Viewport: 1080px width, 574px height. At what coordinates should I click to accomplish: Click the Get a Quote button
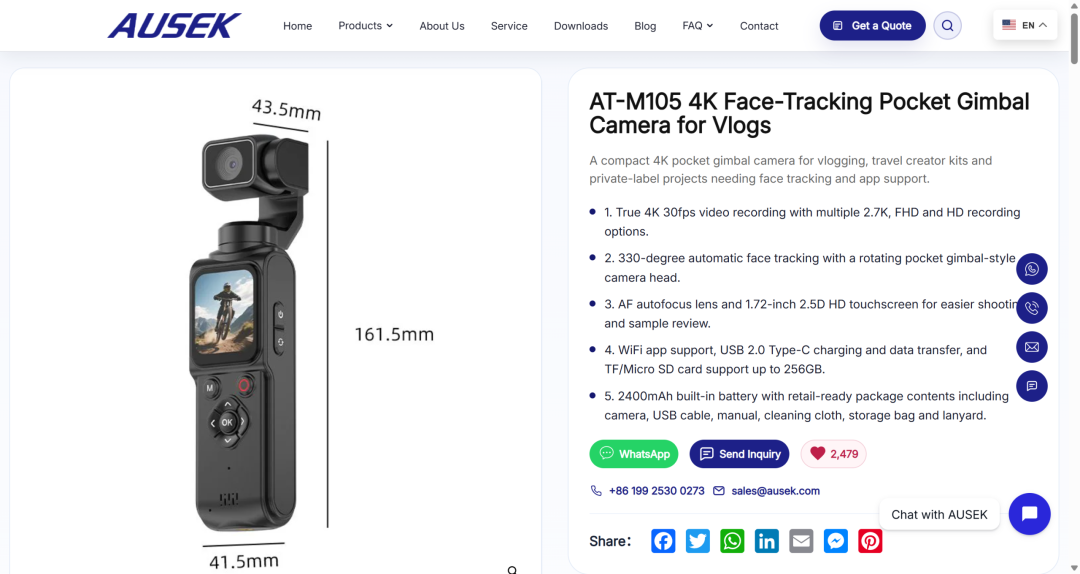872,25
